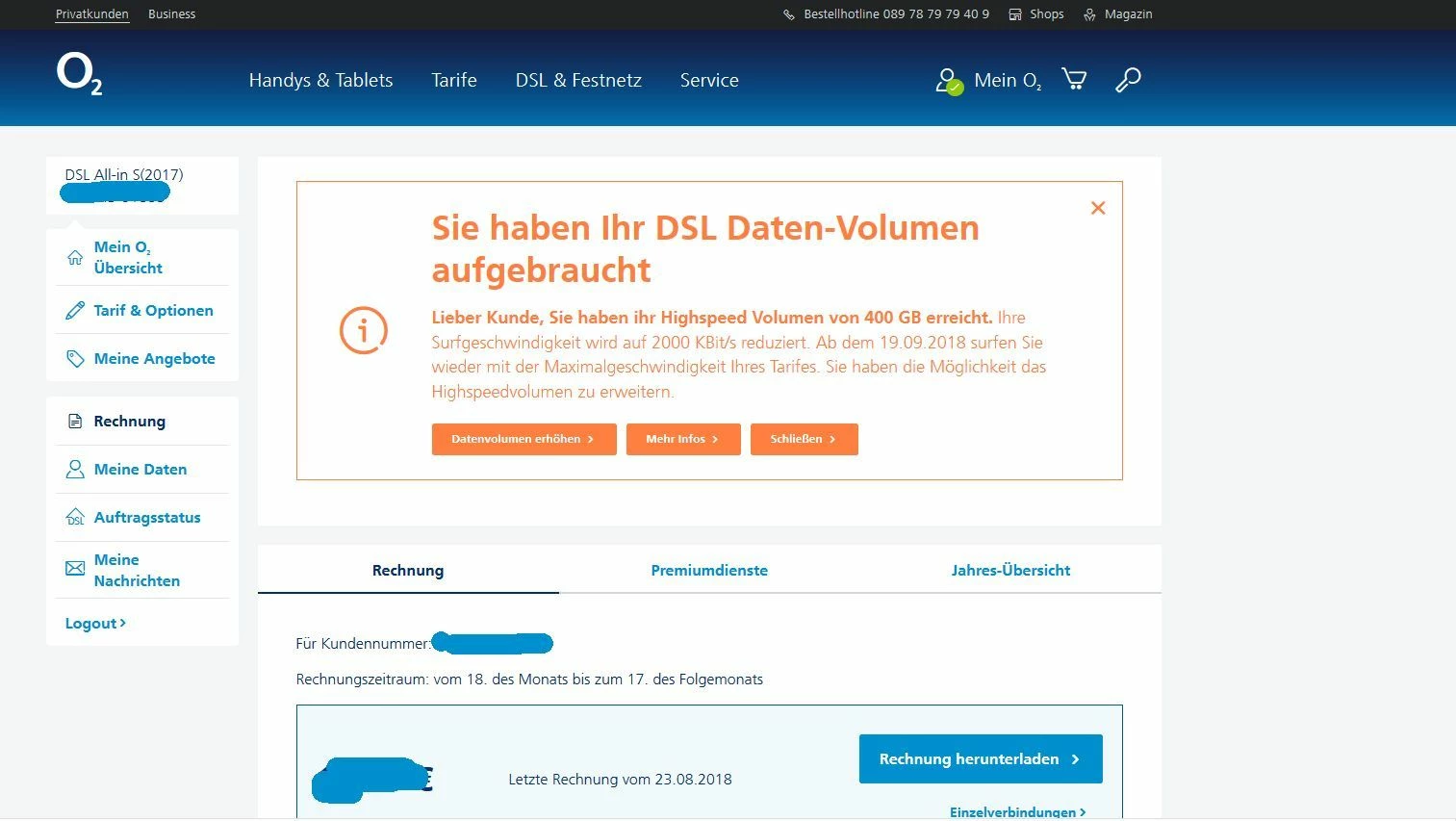Image resolution: width=1456 pixels, height=821 pixels.
Task: Click the Shops store icon
Action: [1014, 14]
